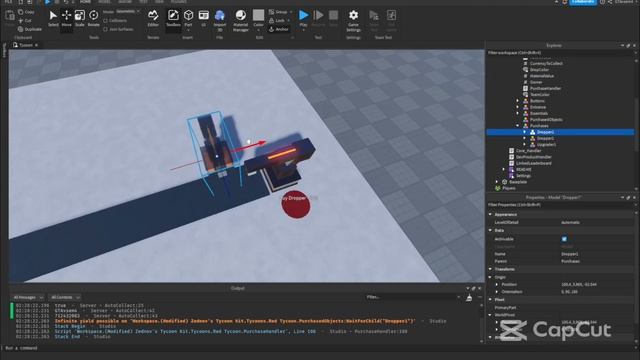
Task: Open the Toolbox panel
Action: pos(173,18)
